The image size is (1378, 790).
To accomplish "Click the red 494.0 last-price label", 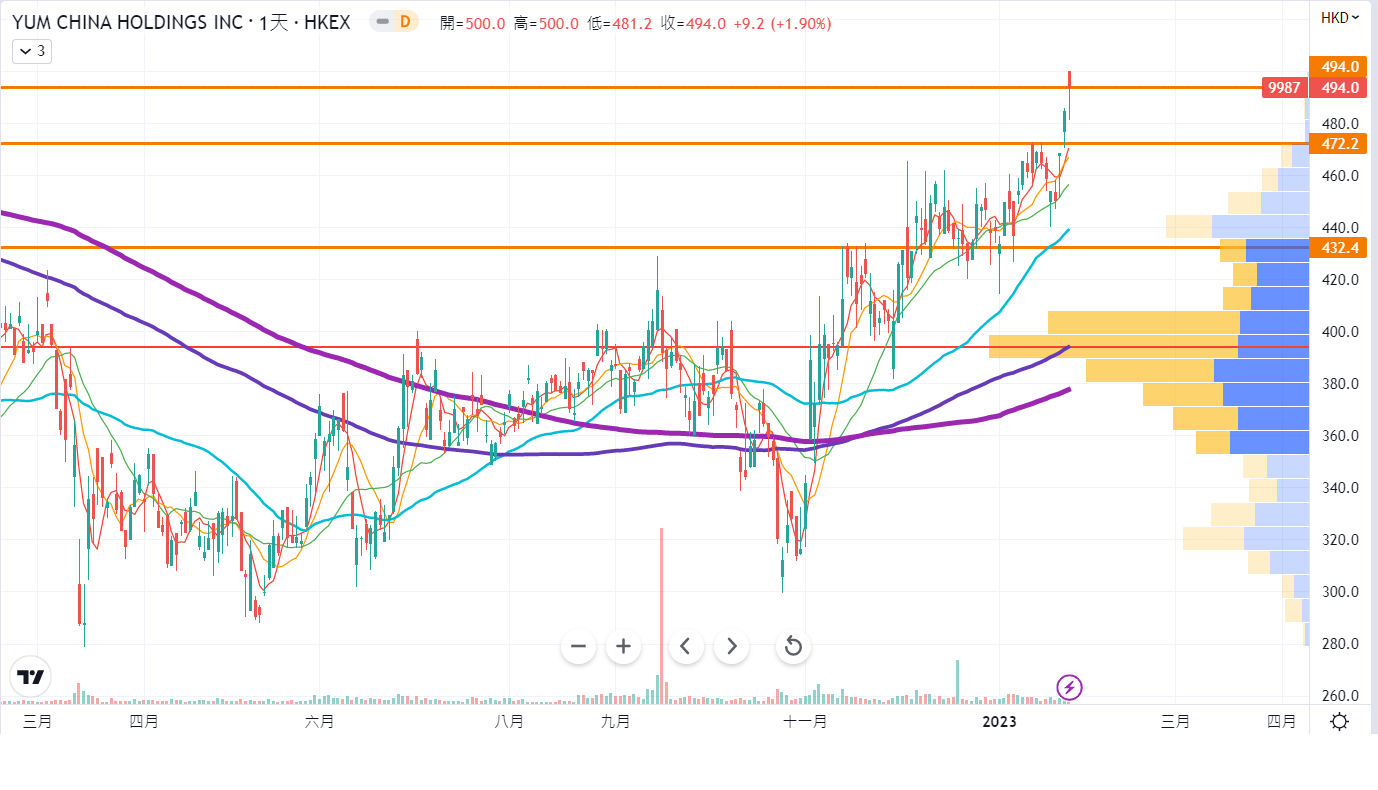I will point(1339,88).
